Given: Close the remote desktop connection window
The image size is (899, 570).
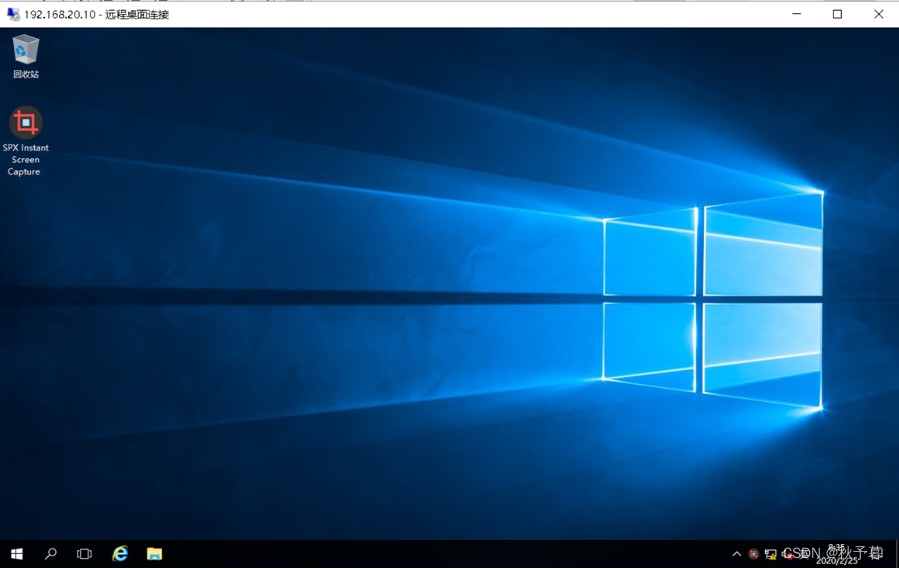Looking at the screenshot, I should pos(878,14).
